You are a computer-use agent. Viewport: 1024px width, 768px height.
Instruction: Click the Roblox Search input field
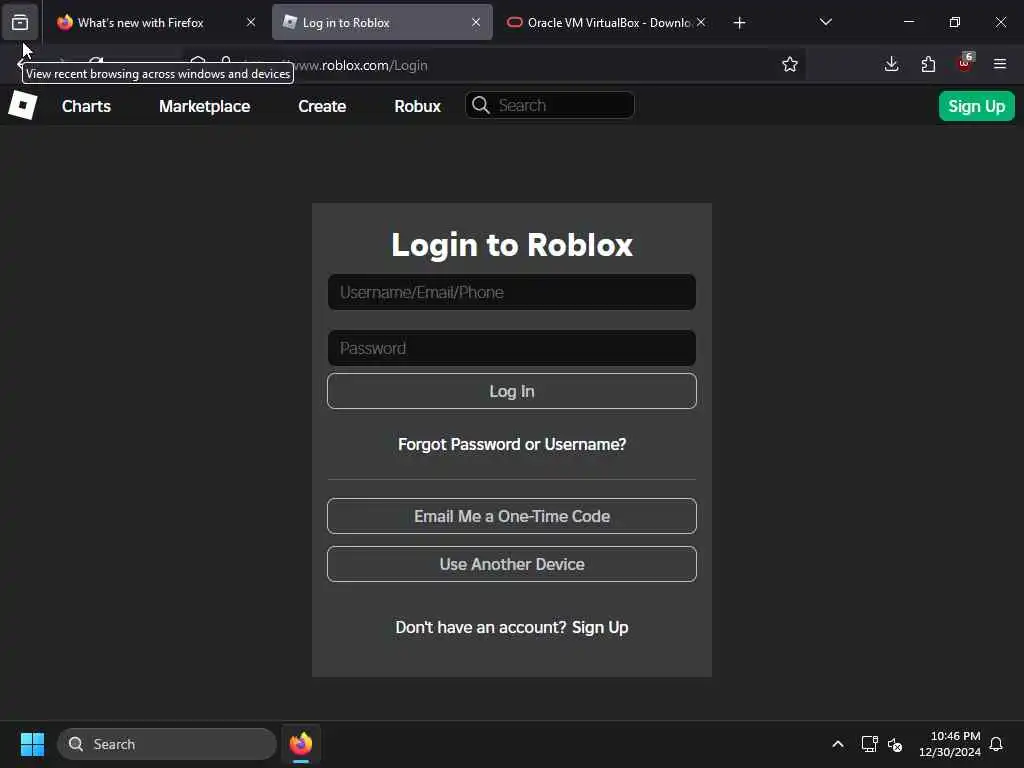pyautogui.click(x=550, y=105)
